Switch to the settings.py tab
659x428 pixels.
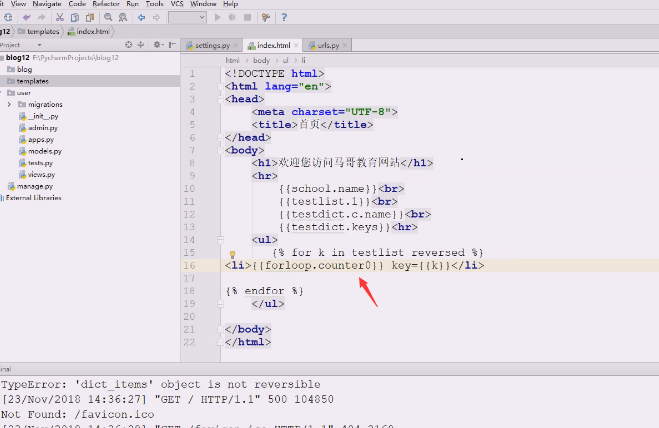tap(212, 45)
